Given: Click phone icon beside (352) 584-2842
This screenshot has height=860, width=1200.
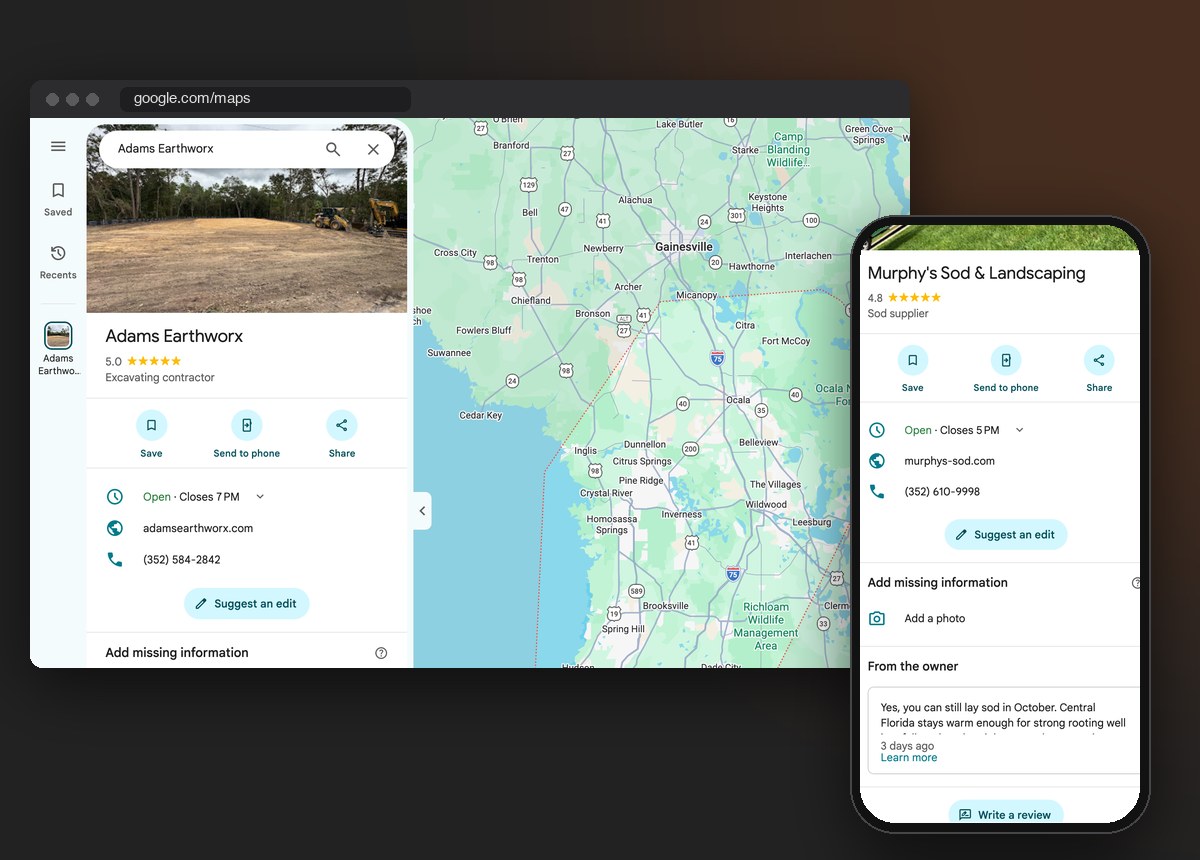Looking at the screenshot, I should point(115,560).
